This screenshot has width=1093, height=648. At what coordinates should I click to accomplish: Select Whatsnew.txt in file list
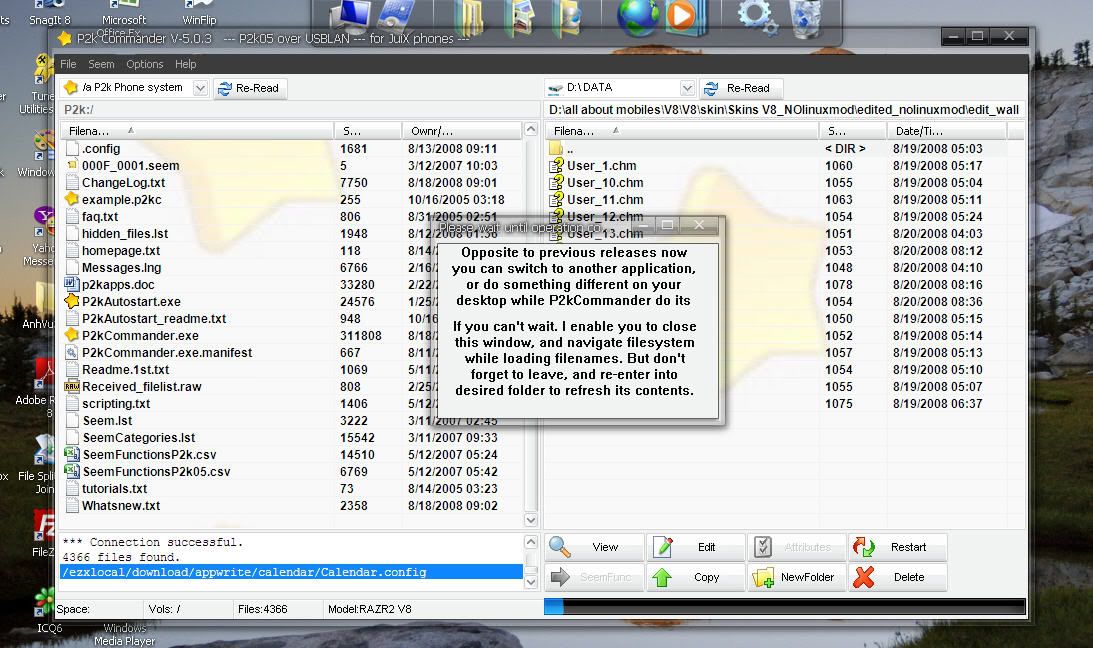coord(121,505)
